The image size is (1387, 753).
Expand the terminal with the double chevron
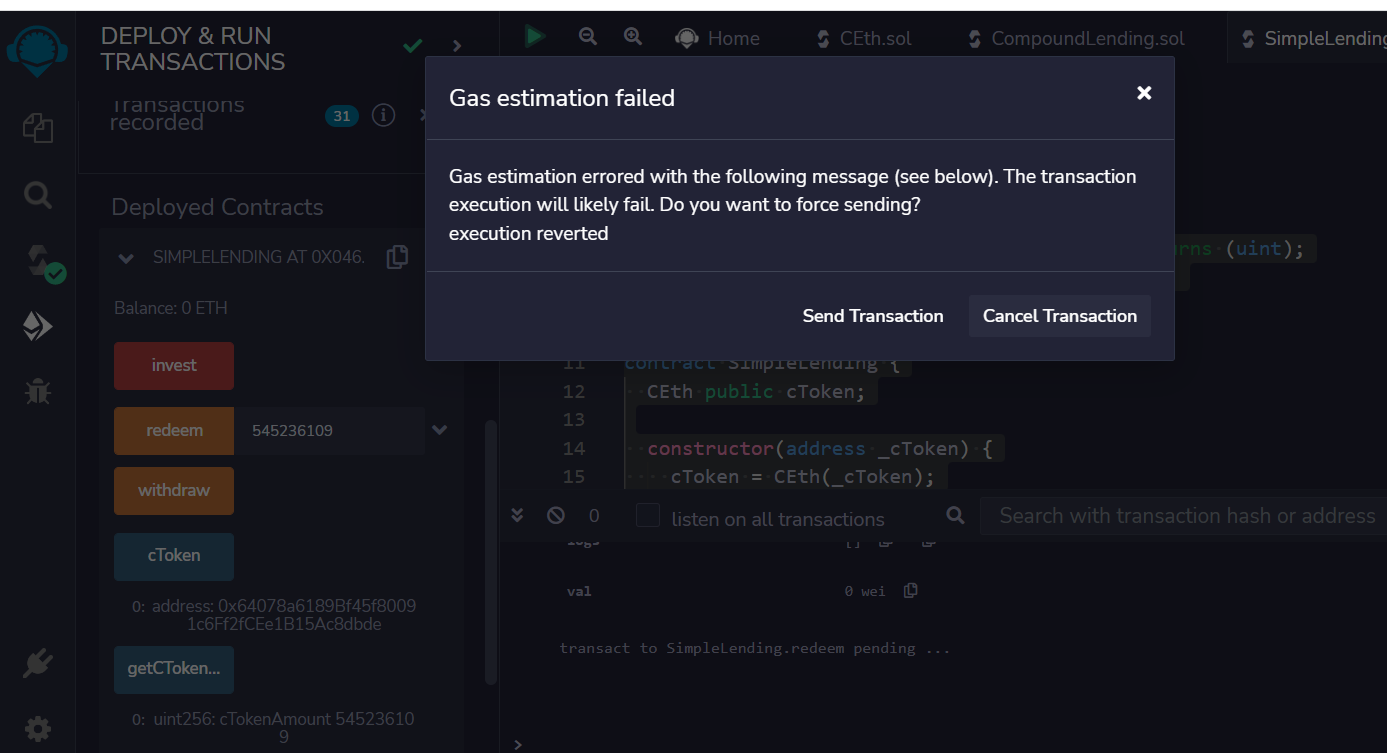tap(517, 514)
